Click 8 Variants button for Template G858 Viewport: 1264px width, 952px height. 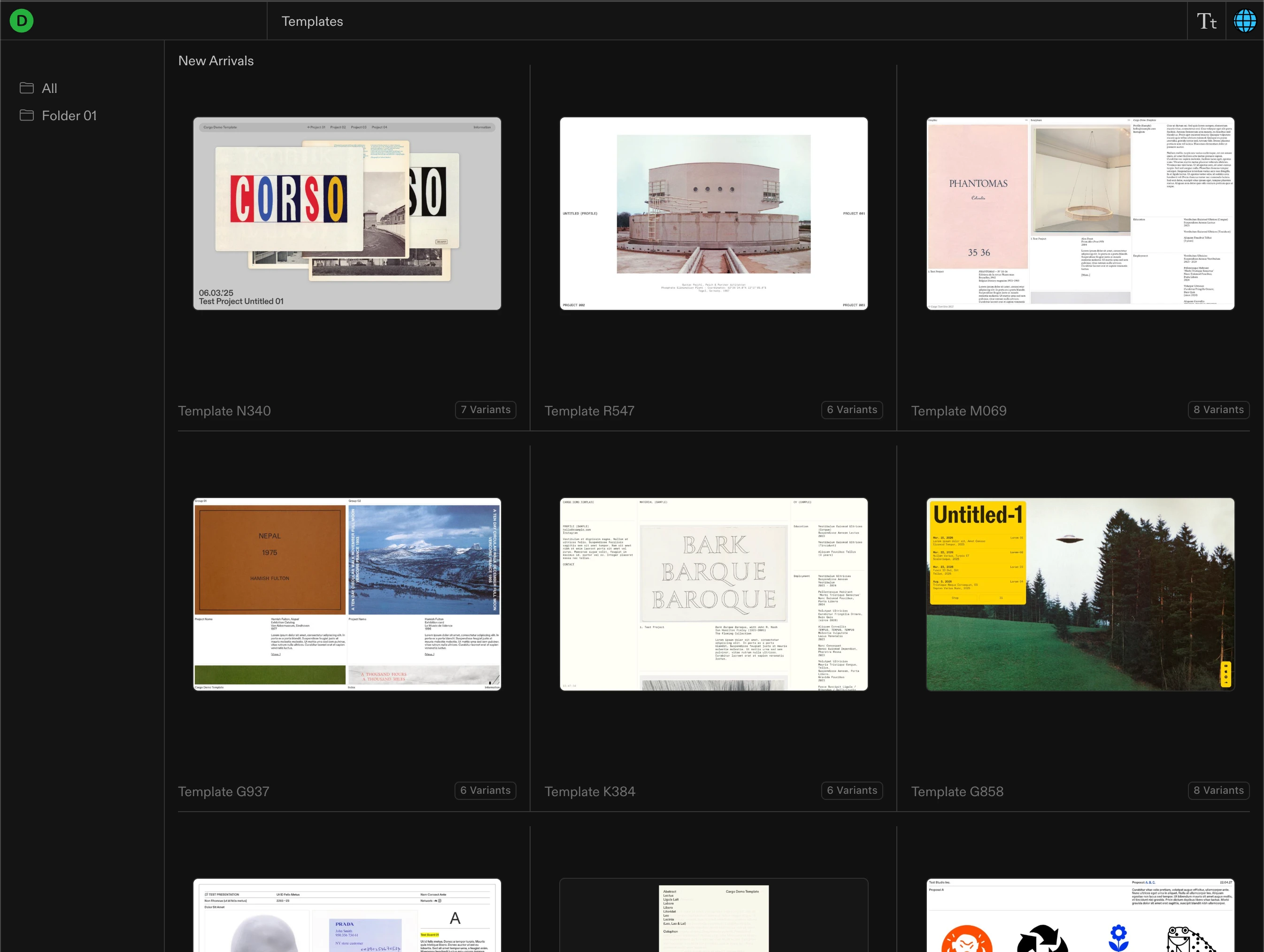pos(1219,791)
